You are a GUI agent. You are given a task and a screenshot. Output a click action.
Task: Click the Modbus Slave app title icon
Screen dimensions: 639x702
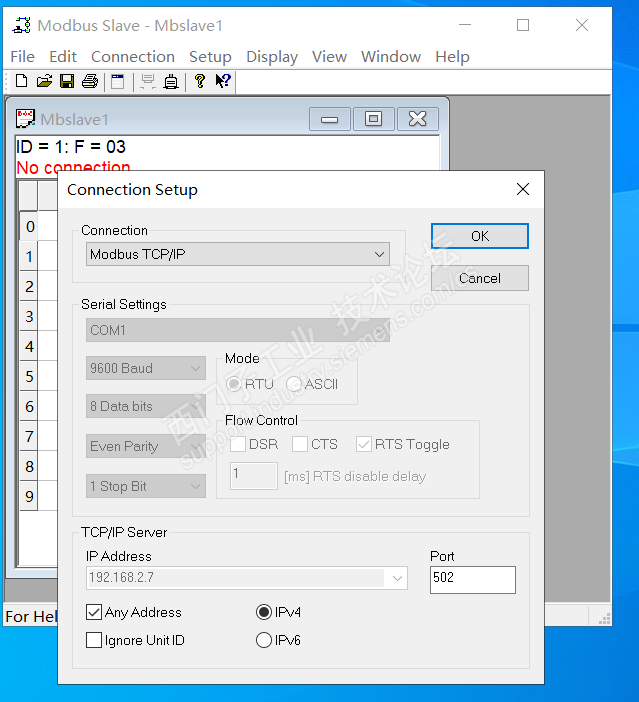(21, 25)
